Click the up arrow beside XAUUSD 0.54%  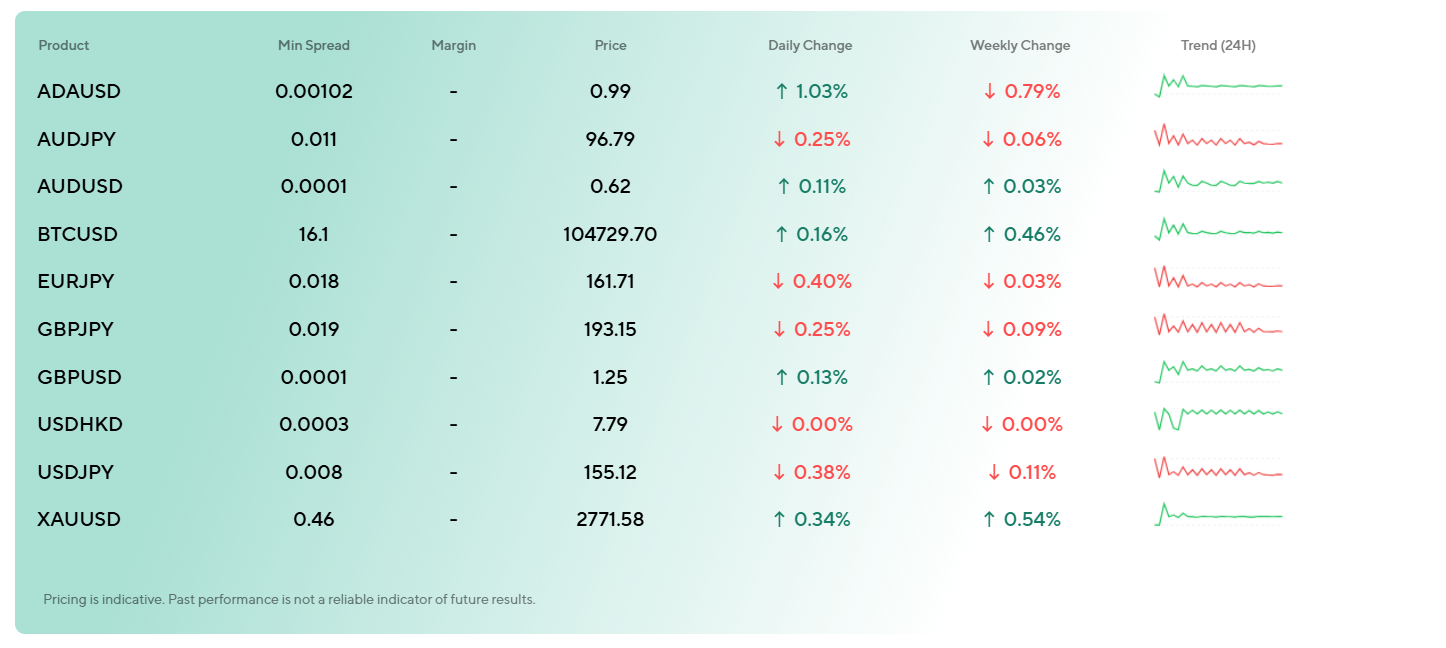click(x=989, y=520)
